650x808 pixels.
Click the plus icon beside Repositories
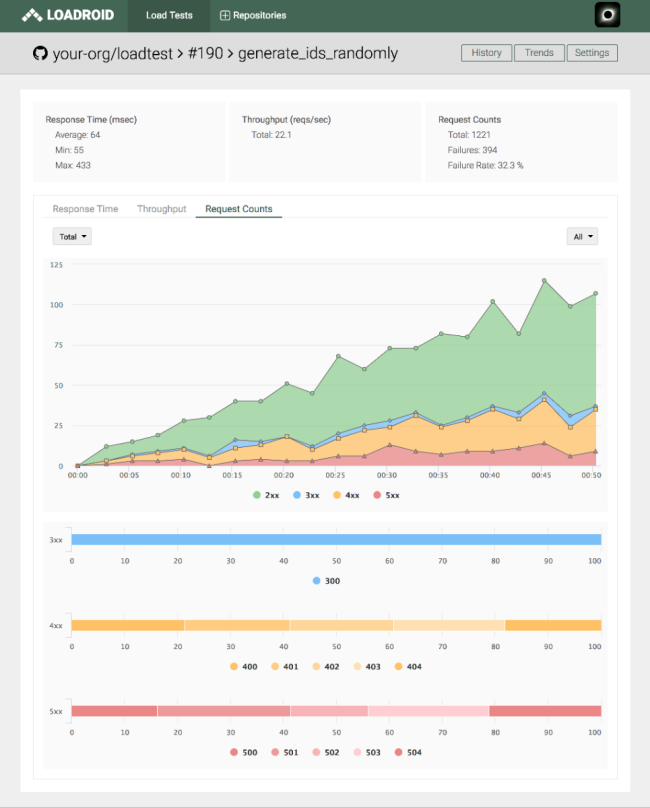click(225, 16)
